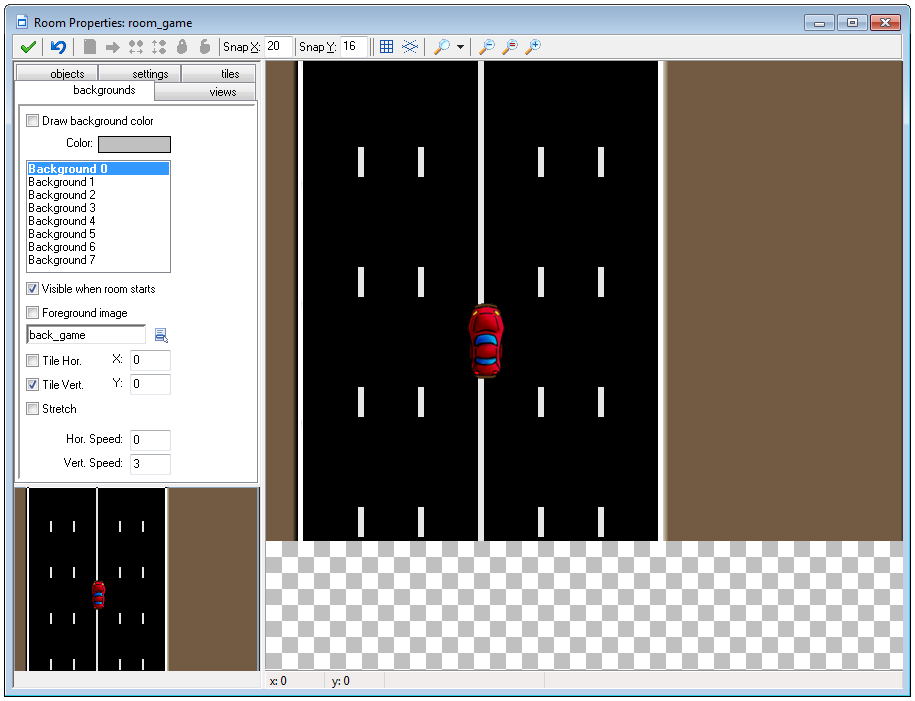This screenshot has height=701, width=915.
Task: Click the Hor. Speed input field
Action: [x=150, y=440]
